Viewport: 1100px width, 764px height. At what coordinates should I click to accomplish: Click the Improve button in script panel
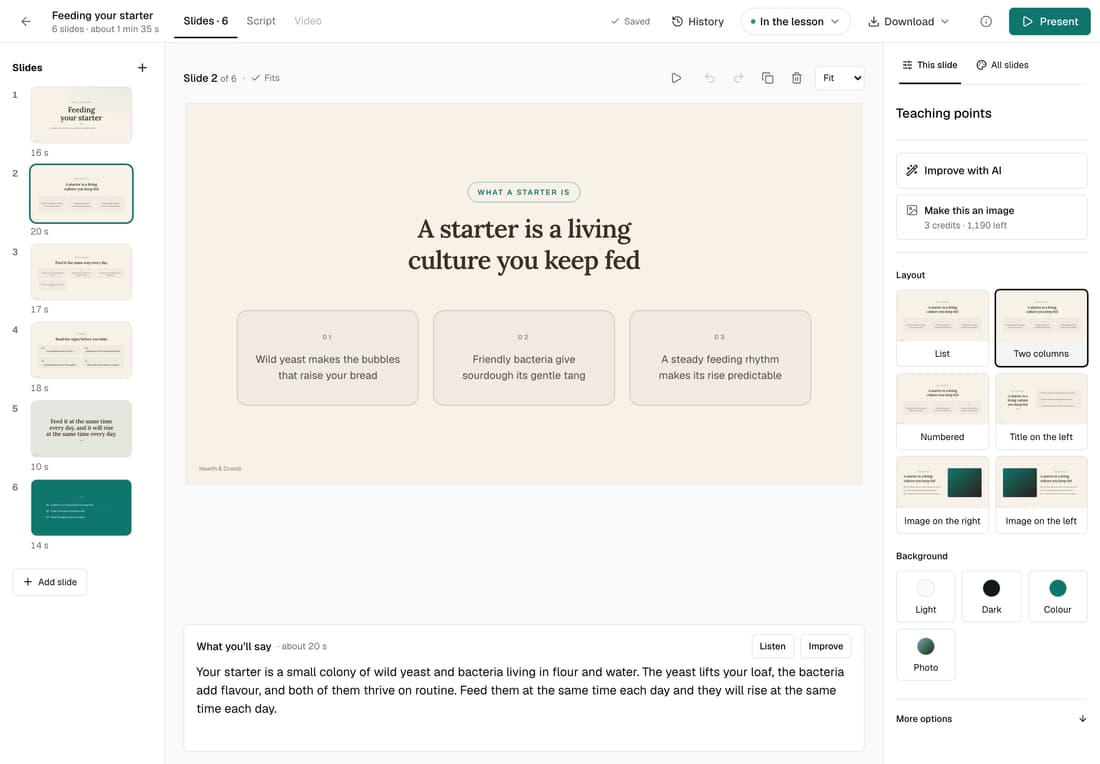coord(826,646)
